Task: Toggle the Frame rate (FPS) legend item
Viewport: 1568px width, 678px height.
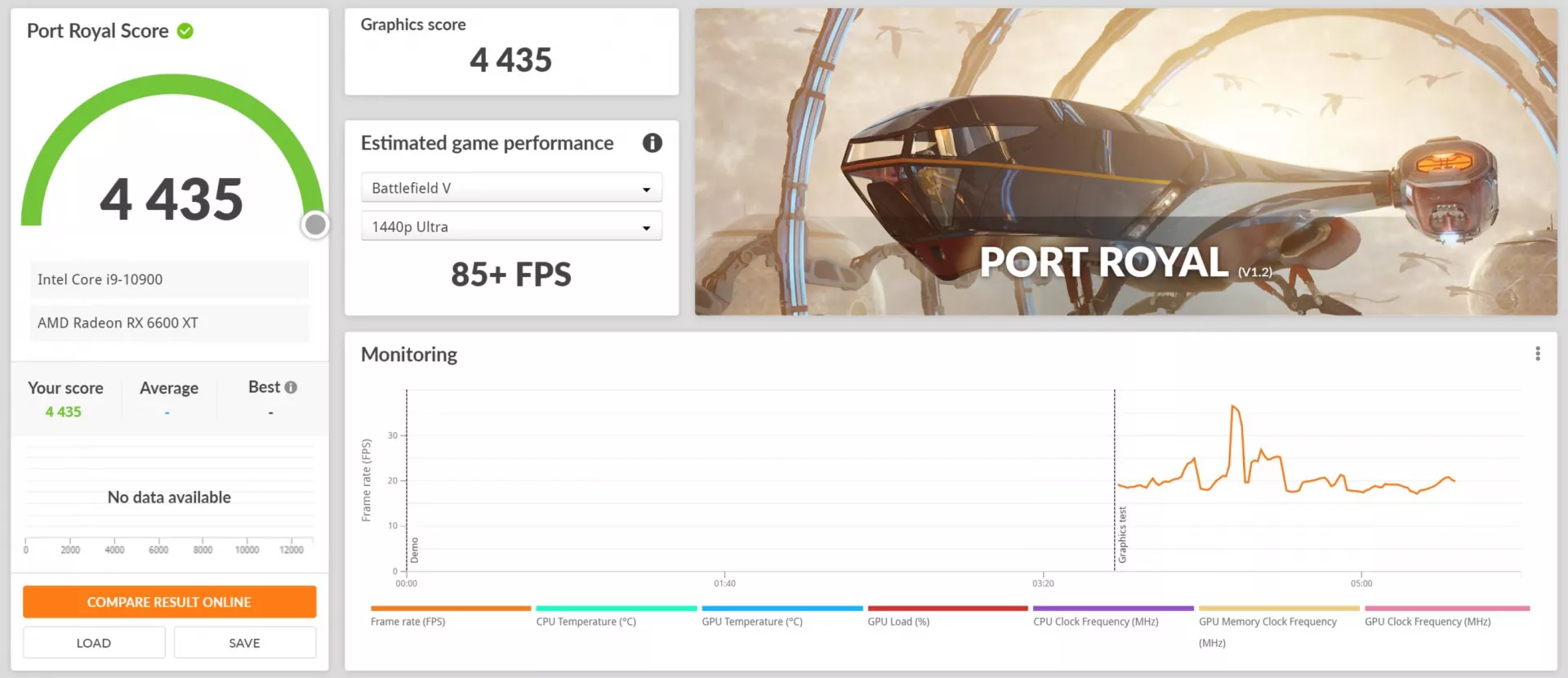Action: 450,615
